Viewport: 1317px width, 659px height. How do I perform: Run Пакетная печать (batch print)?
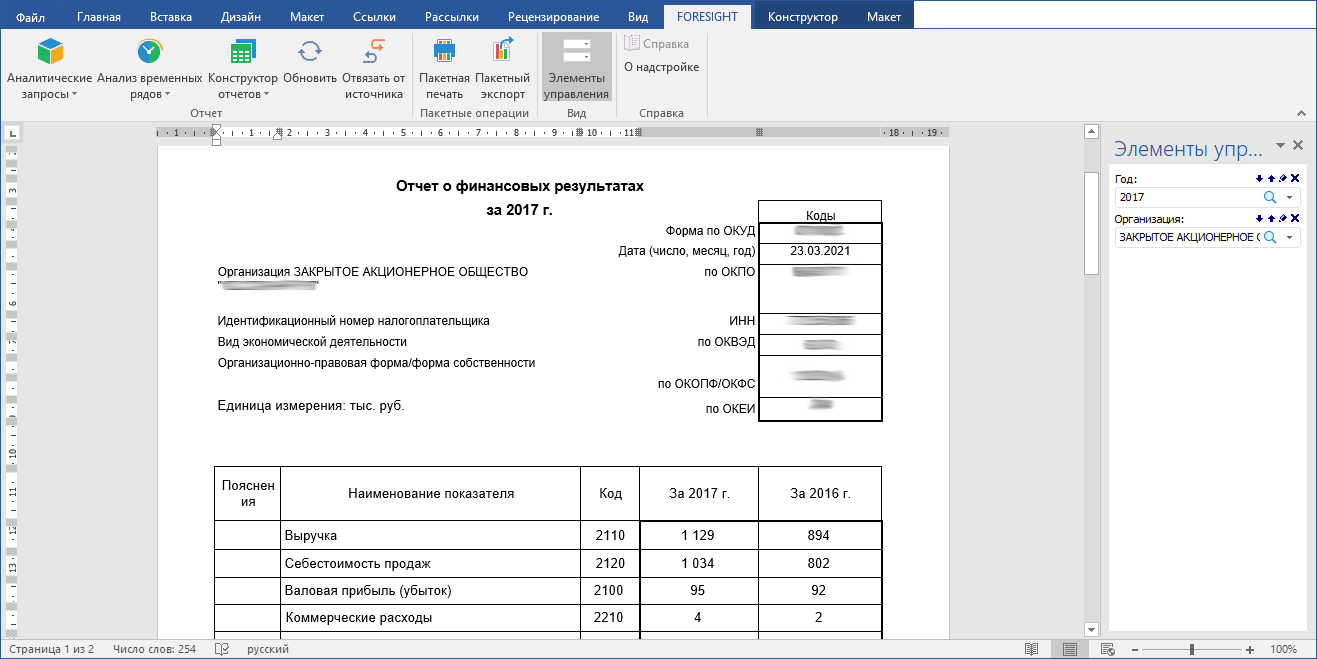444,61
